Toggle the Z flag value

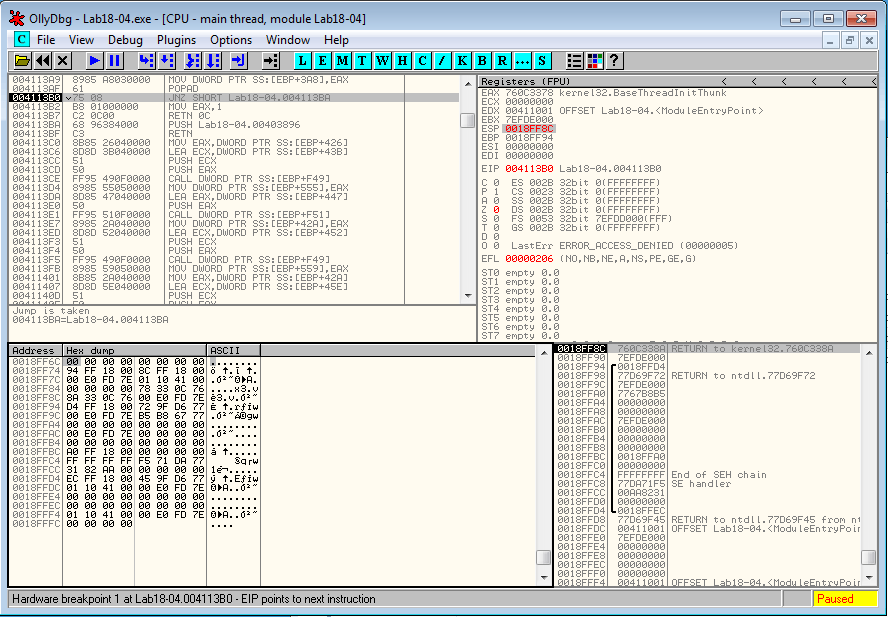[494, 210]
